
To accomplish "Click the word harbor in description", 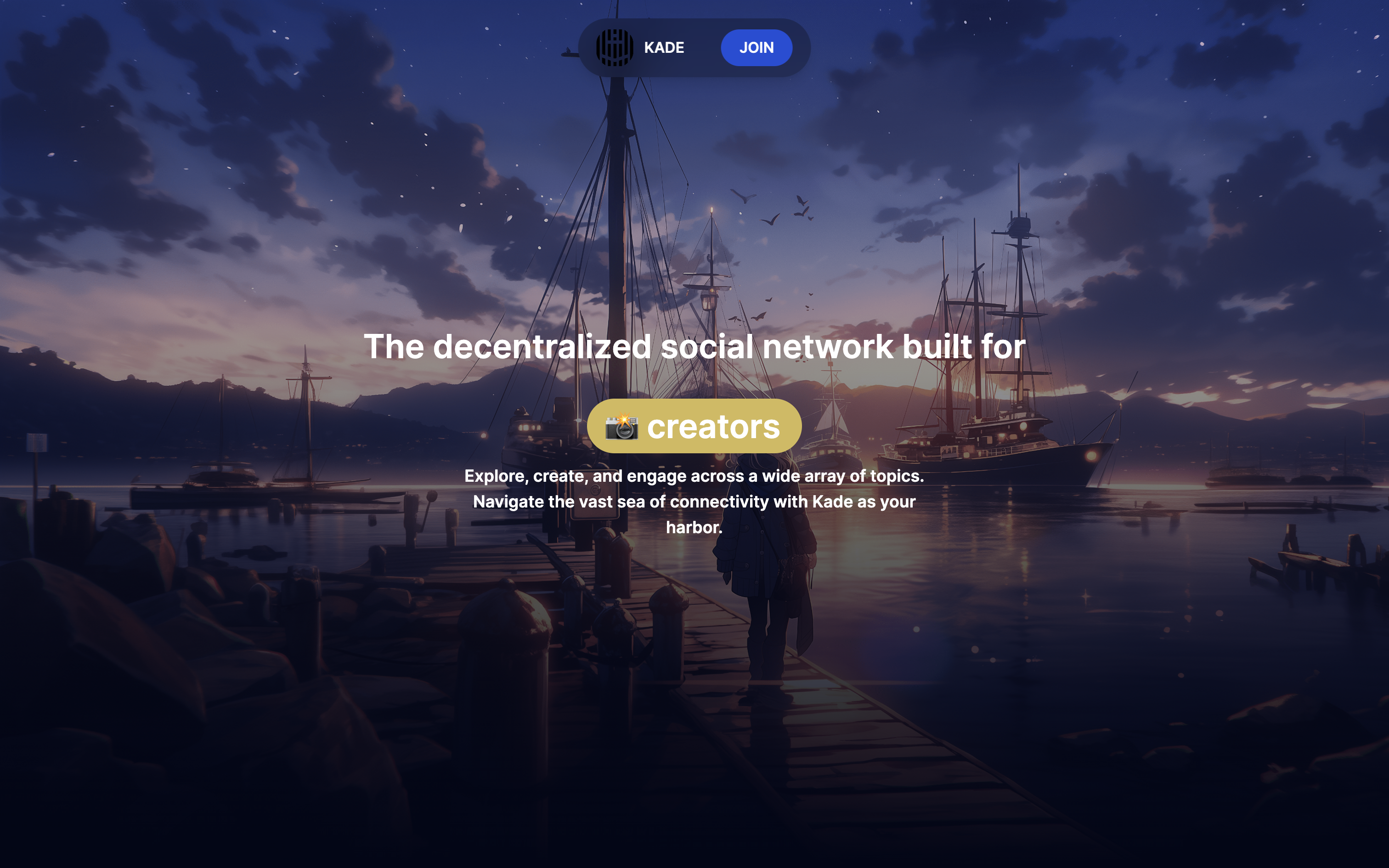I will [x=692, y=527].
